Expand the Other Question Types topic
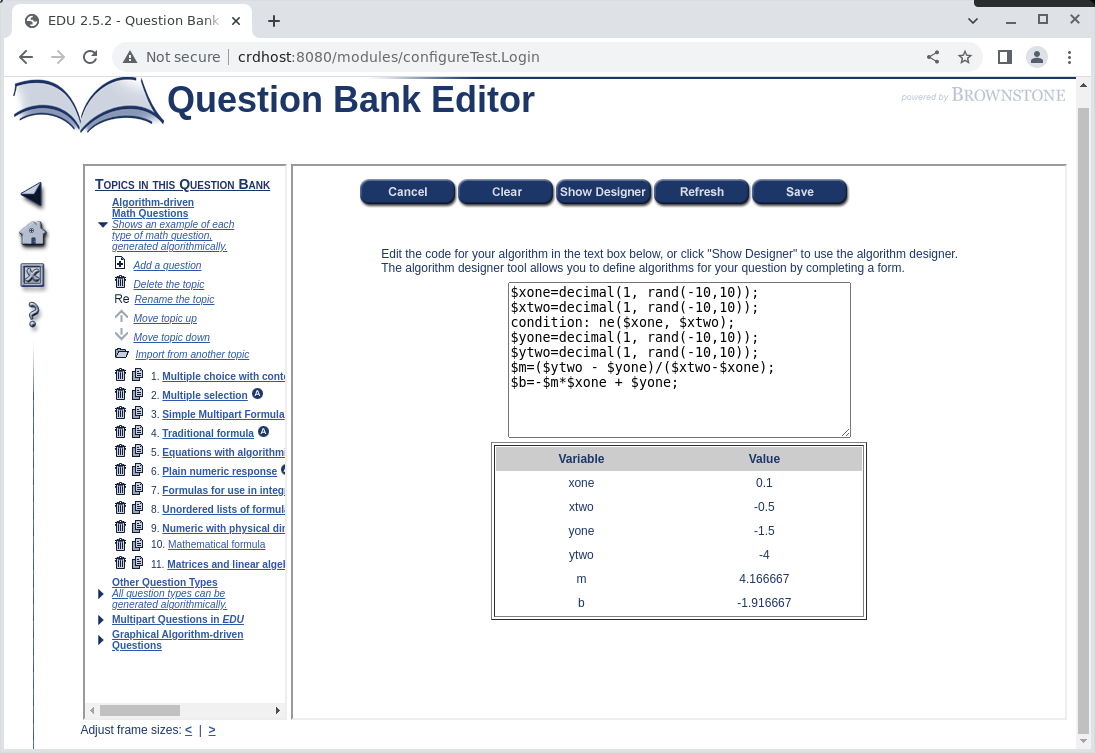This screenshot has width=1095, height=753. (x=101, y=594)
